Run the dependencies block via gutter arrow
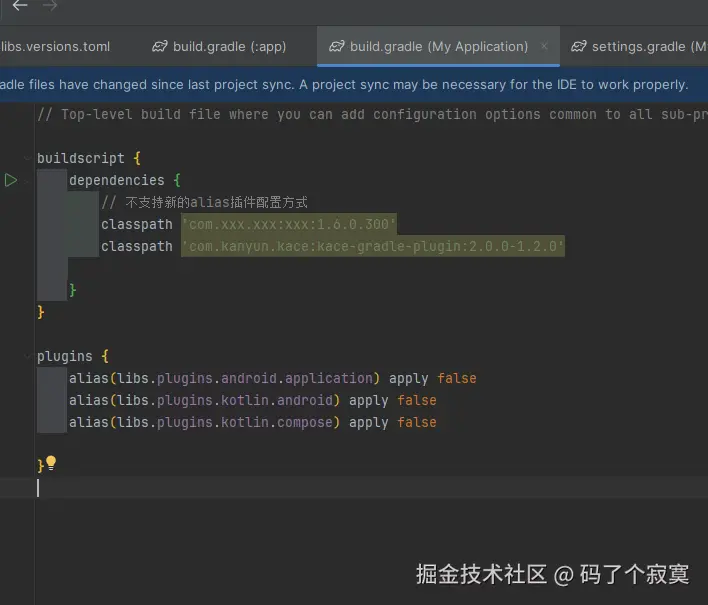The height and width of the screenshot is (605, 708). point(11,180)
